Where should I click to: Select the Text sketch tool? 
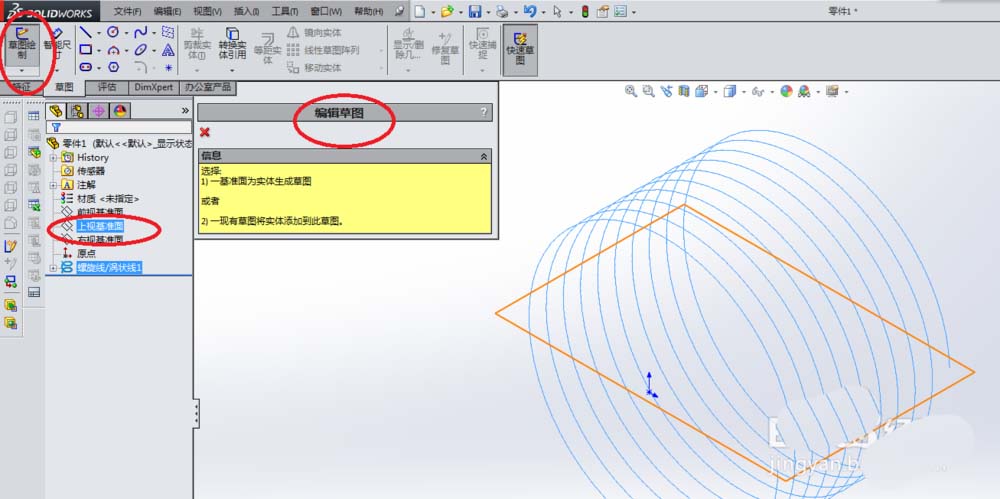(168, 50)
